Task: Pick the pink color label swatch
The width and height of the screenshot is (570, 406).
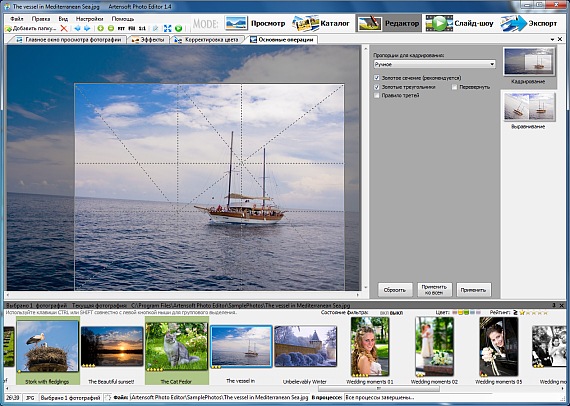Action: tap(454, 312)
